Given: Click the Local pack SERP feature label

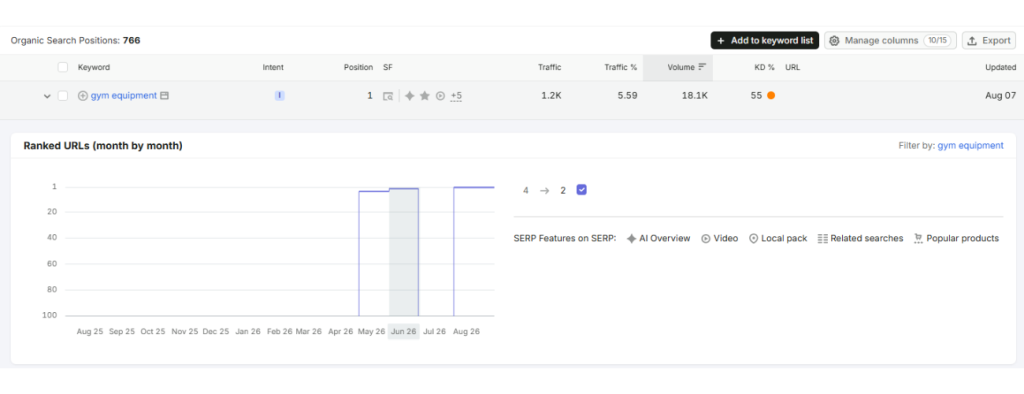Looking at the screenshot, I should pyautogui.click(x=778, y=238).
